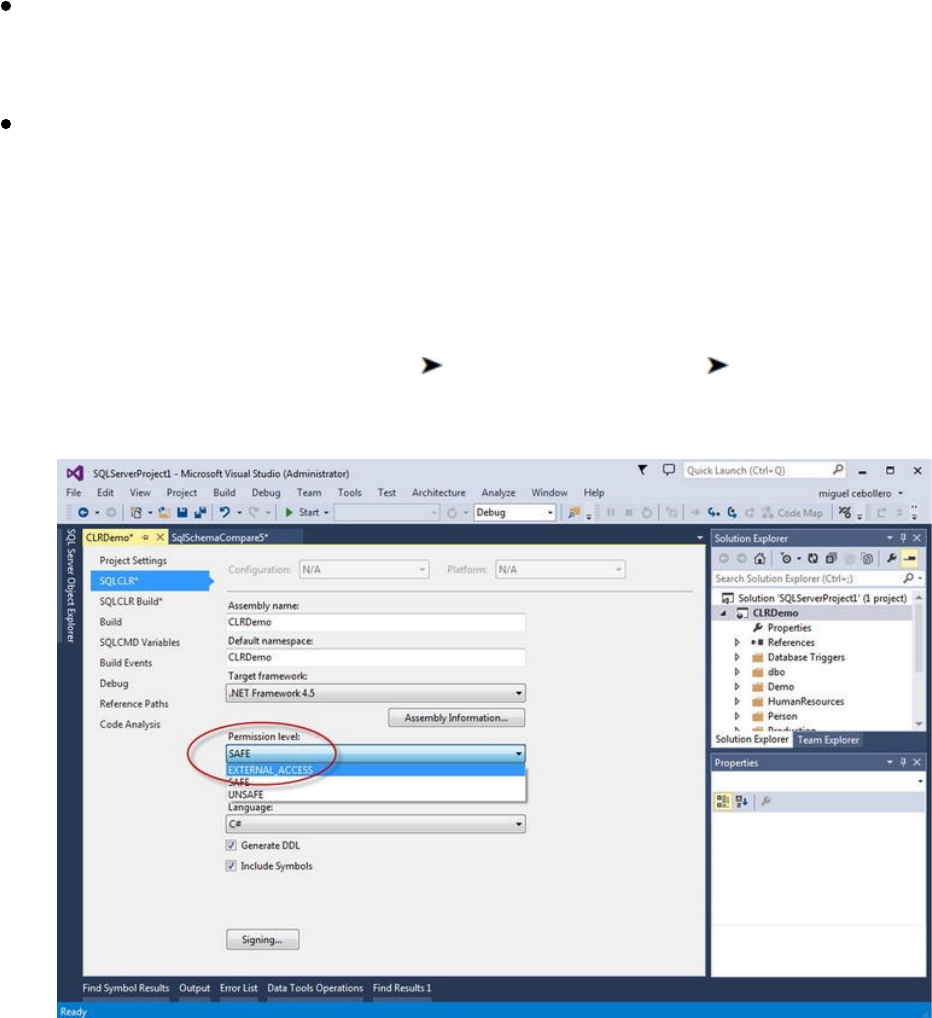Click the Save floppy disk icon
The width and height of the screenshot is (932, 1018).
182,512
